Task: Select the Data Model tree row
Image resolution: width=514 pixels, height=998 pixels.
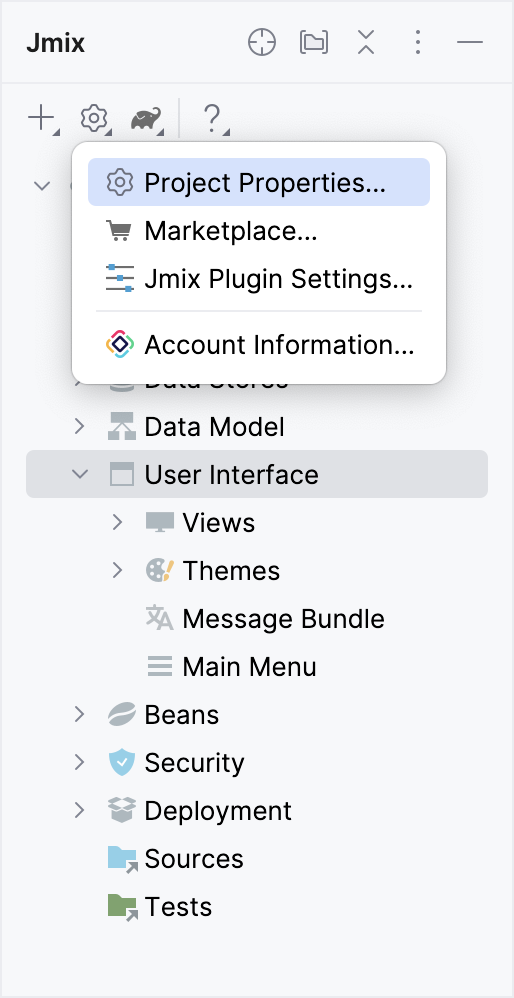Action: coord(257,426)
